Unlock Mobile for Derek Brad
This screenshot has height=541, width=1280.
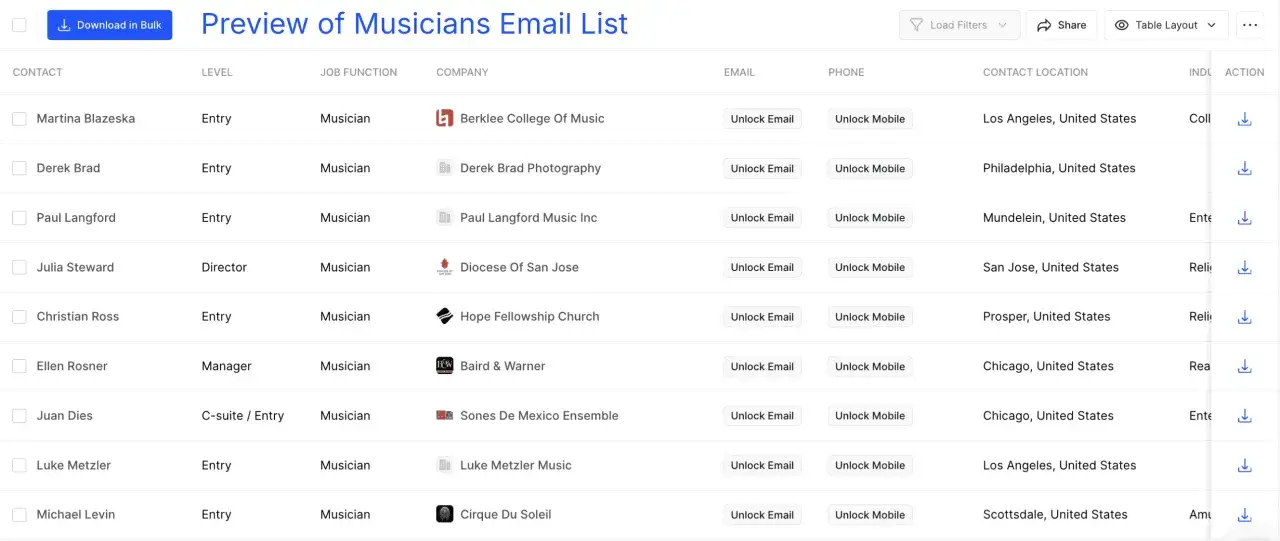(870, 168)
